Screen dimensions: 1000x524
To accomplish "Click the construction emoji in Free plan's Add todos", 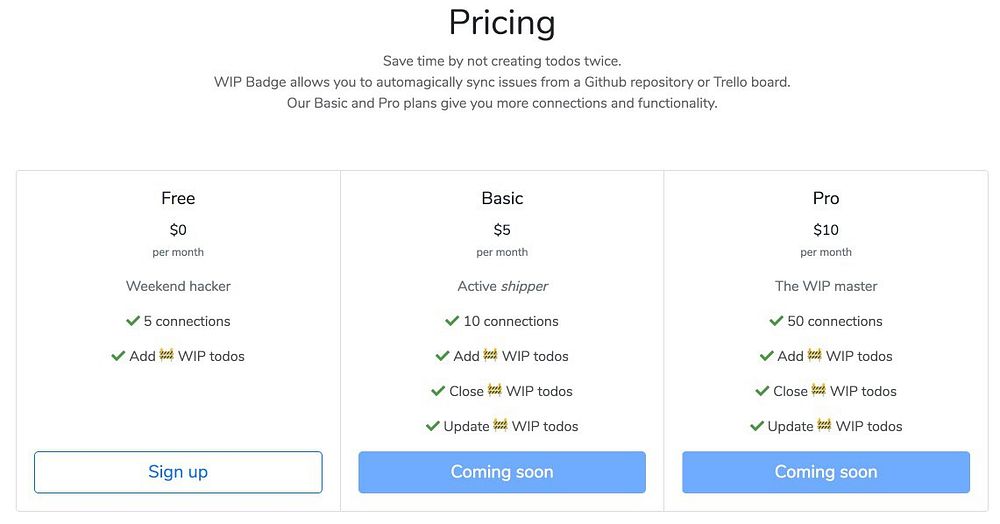I will pyautogui.click(x=167, y=355).
